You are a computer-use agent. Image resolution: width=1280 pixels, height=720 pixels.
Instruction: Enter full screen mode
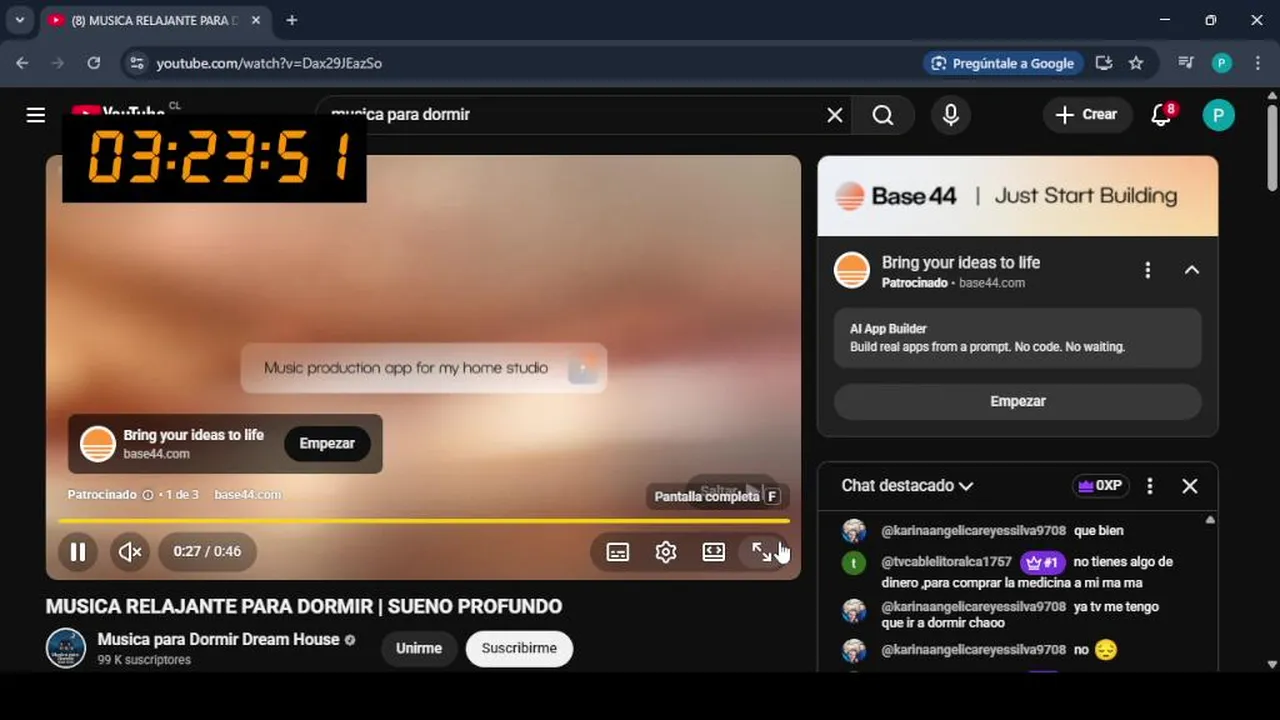tap(762, 552)
